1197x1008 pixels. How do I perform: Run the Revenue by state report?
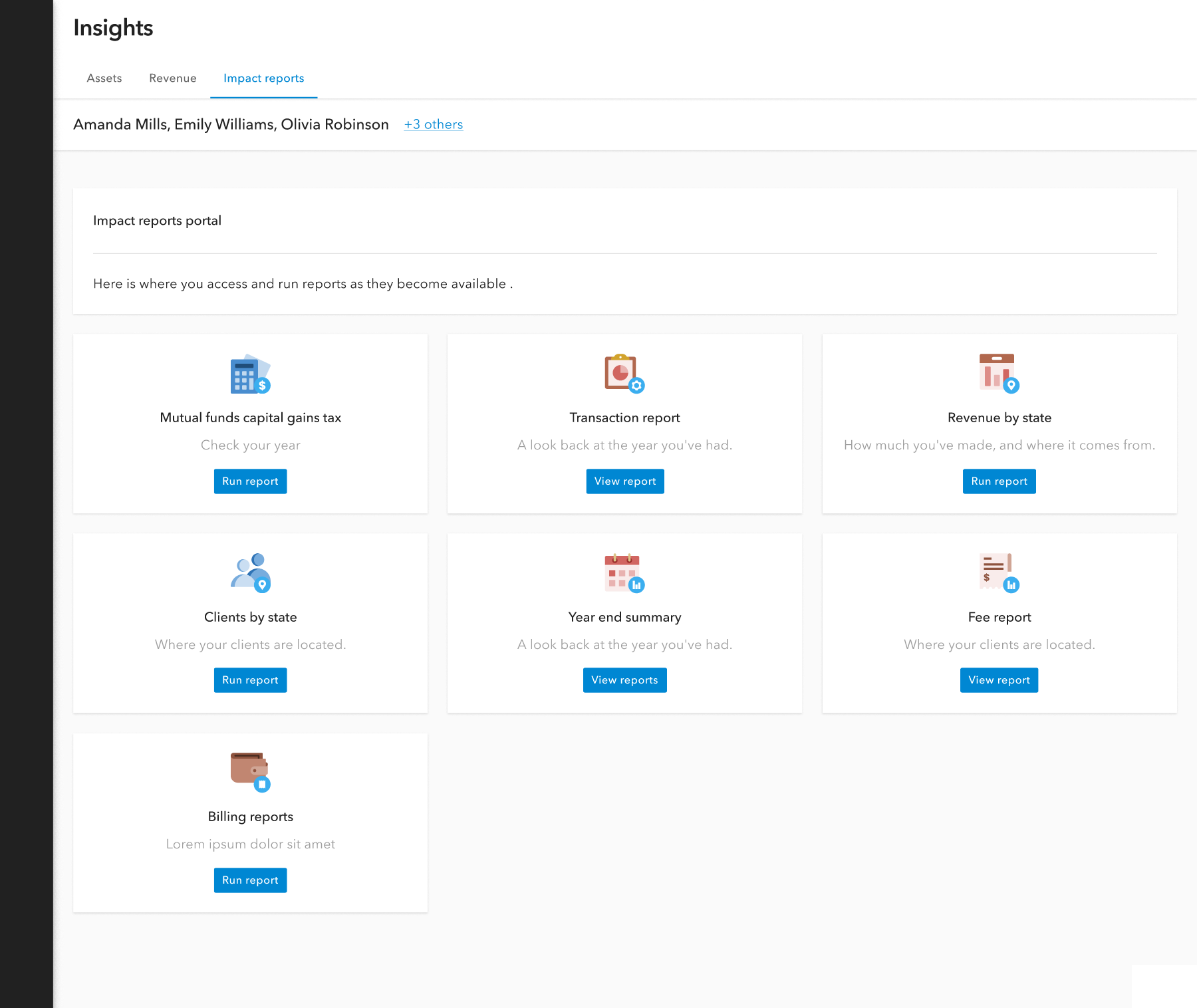coord(999,481)
